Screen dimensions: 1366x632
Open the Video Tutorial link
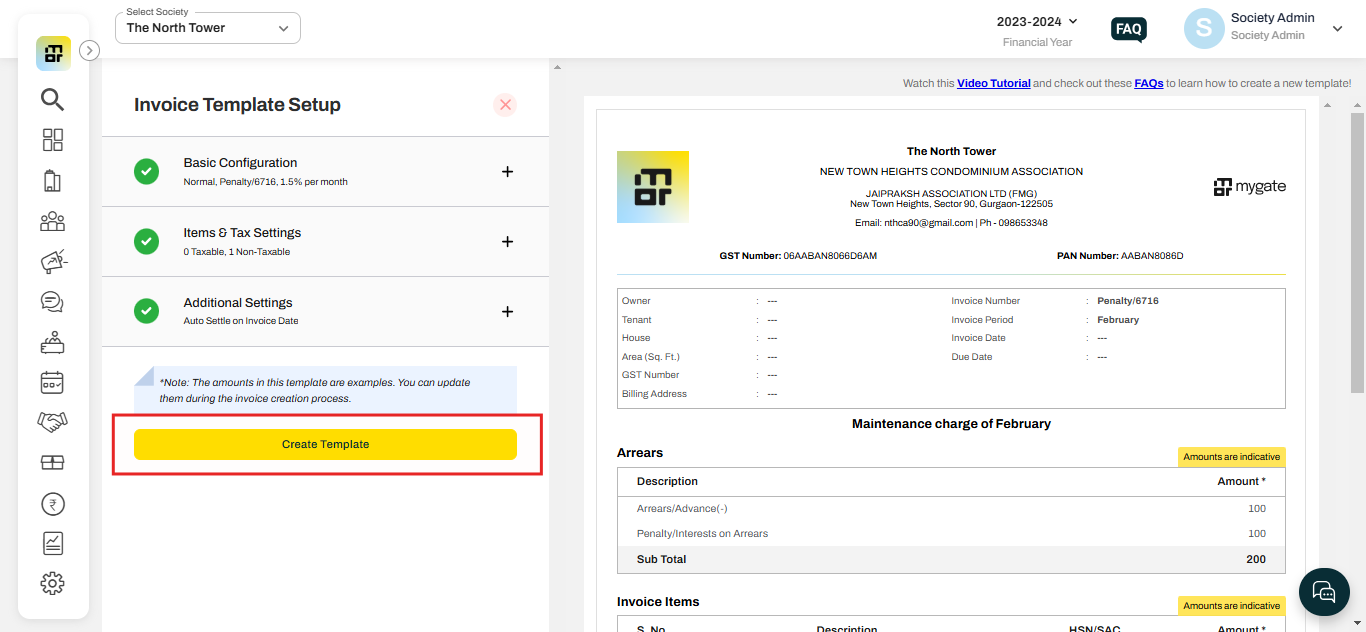tap(993, 82)
